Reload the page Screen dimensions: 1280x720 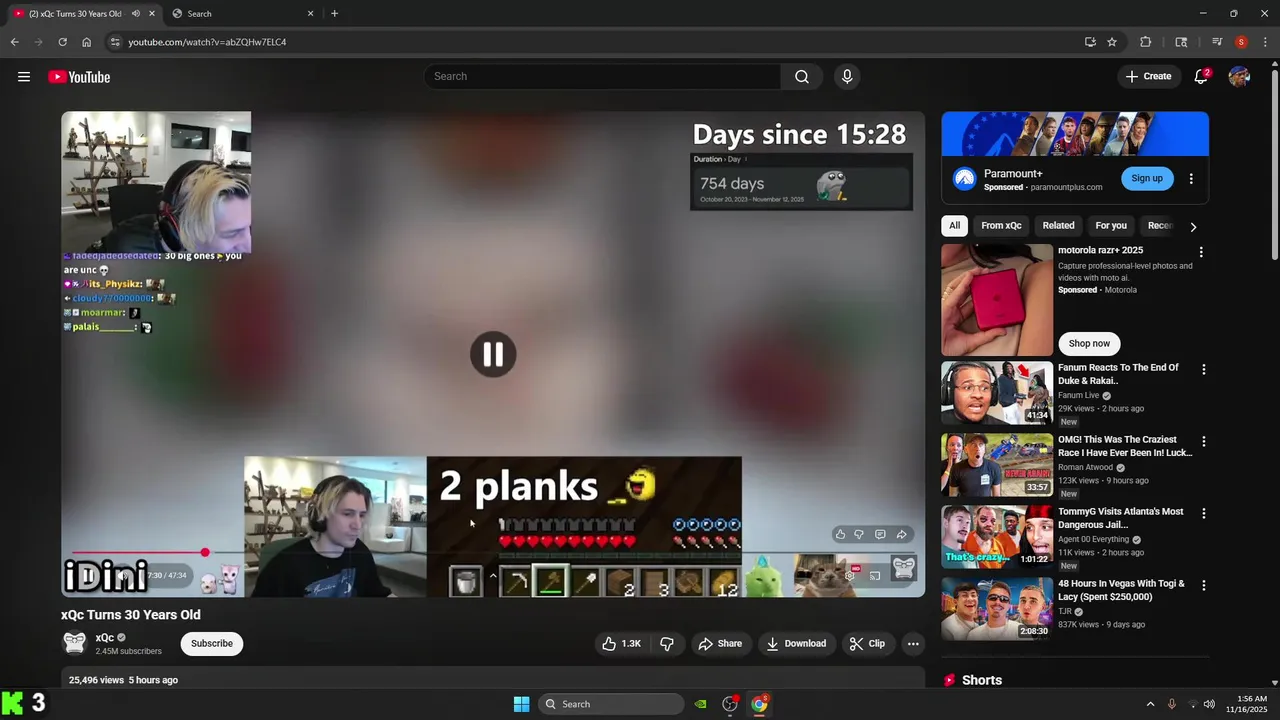62,42
